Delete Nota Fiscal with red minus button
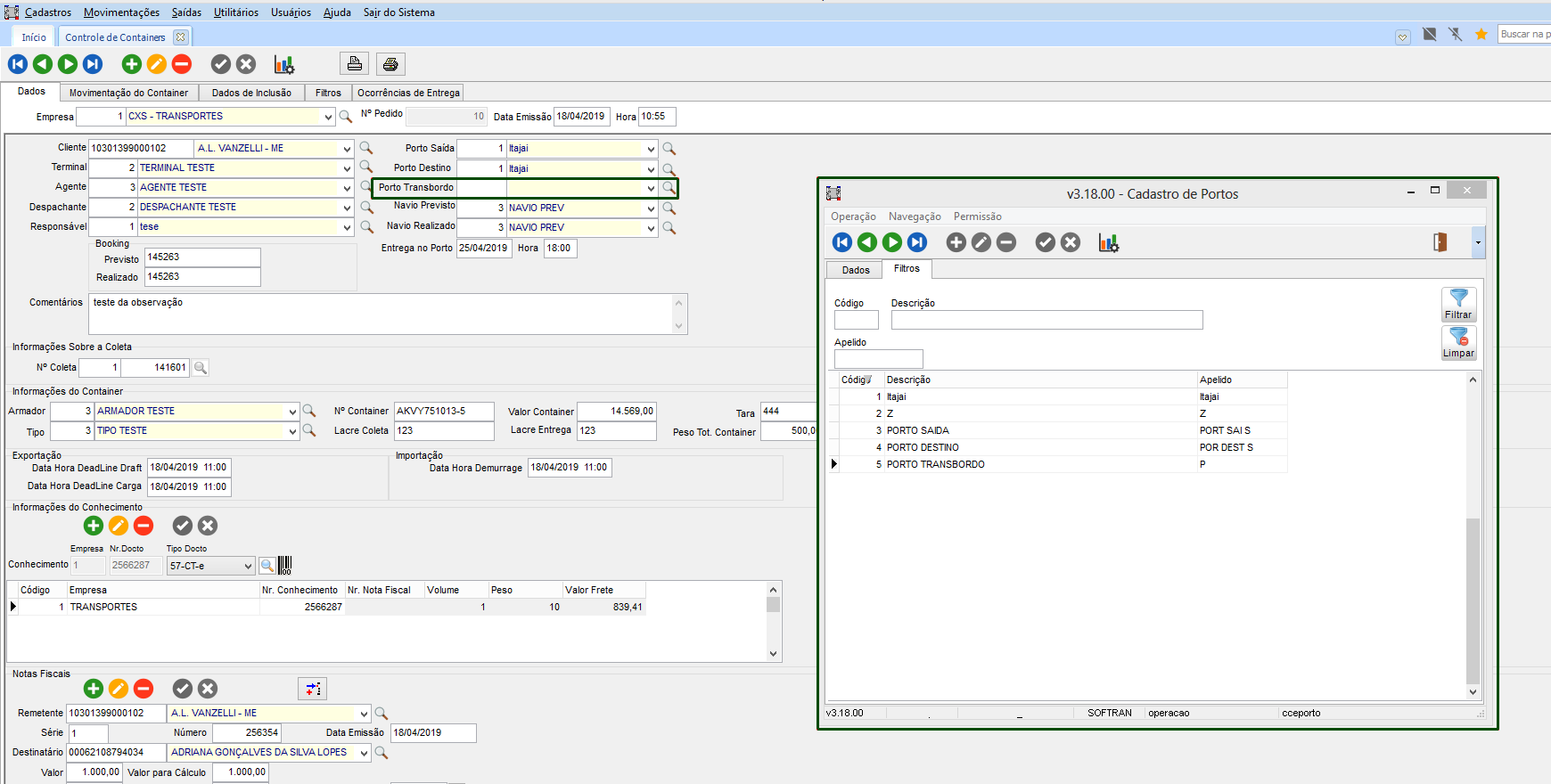 [x=144, y=689]
